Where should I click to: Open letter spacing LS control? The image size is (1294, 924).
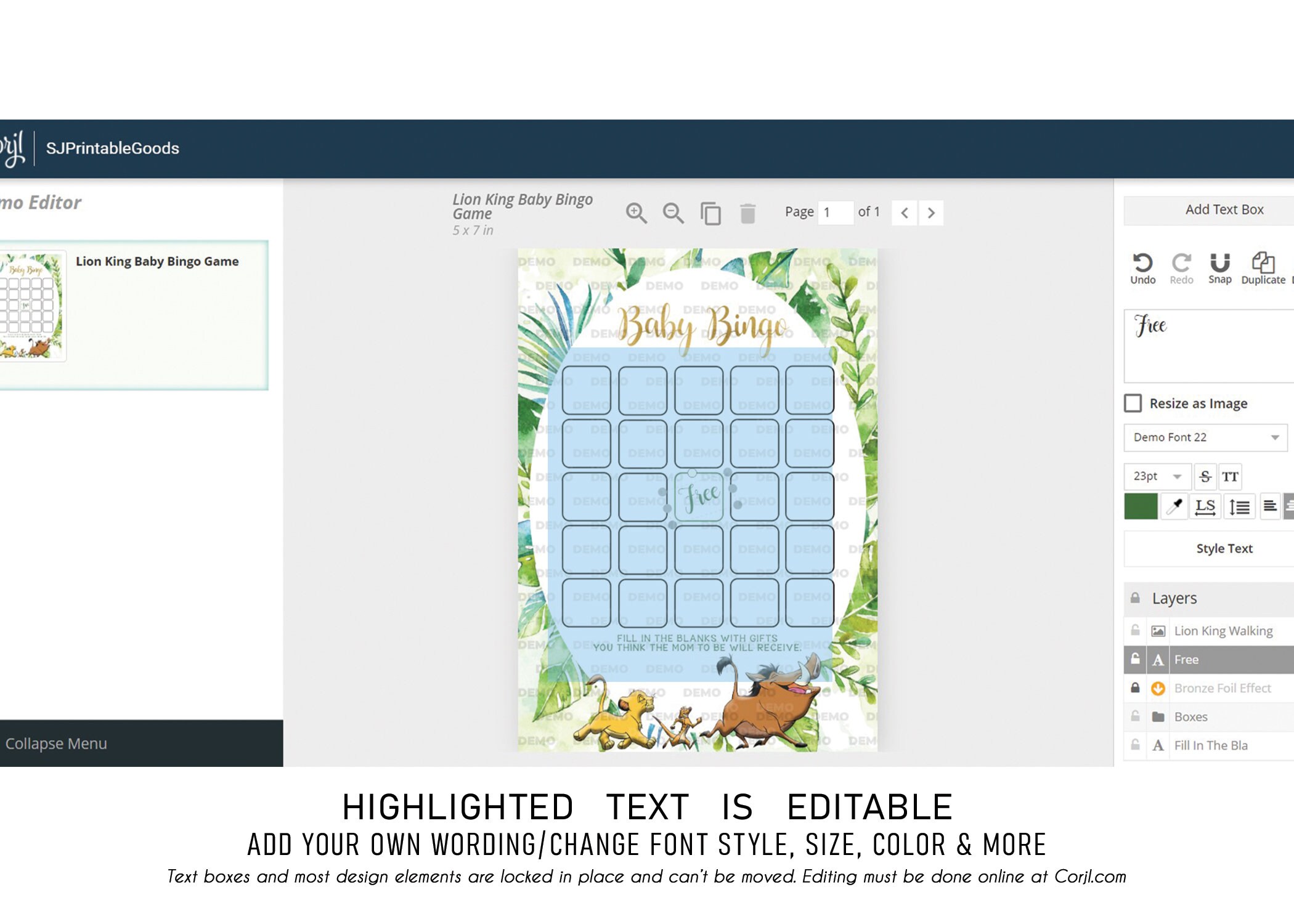1205,506
